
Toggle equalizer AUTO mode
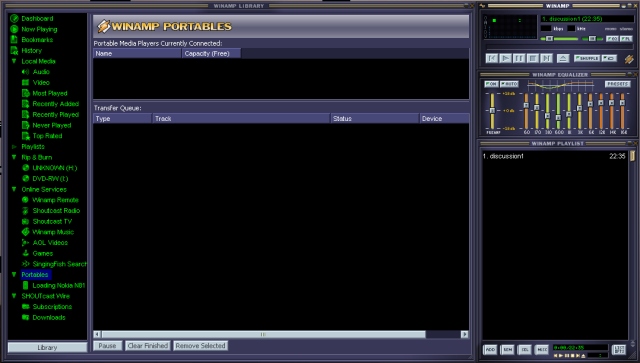pyautogui.click(x=509, y=84)
